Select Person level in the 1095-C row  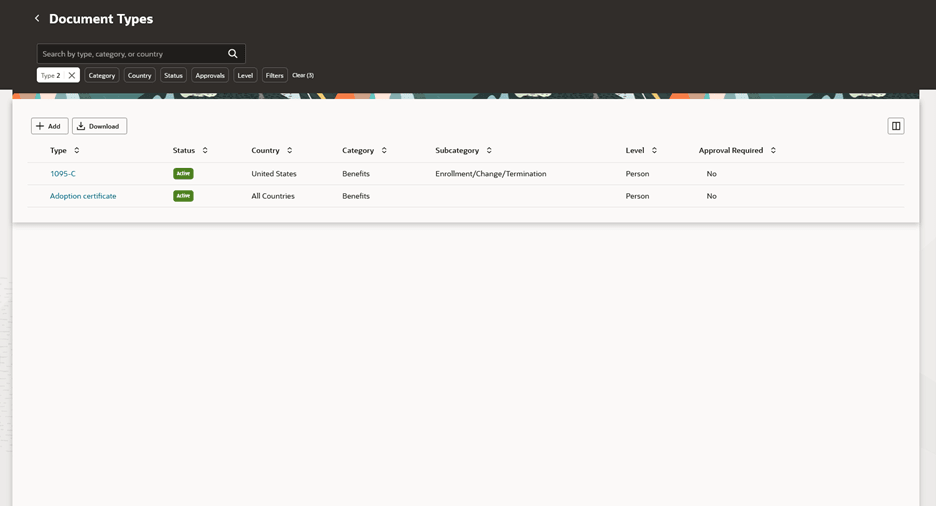pyautogui.click(x=637, y=174)
